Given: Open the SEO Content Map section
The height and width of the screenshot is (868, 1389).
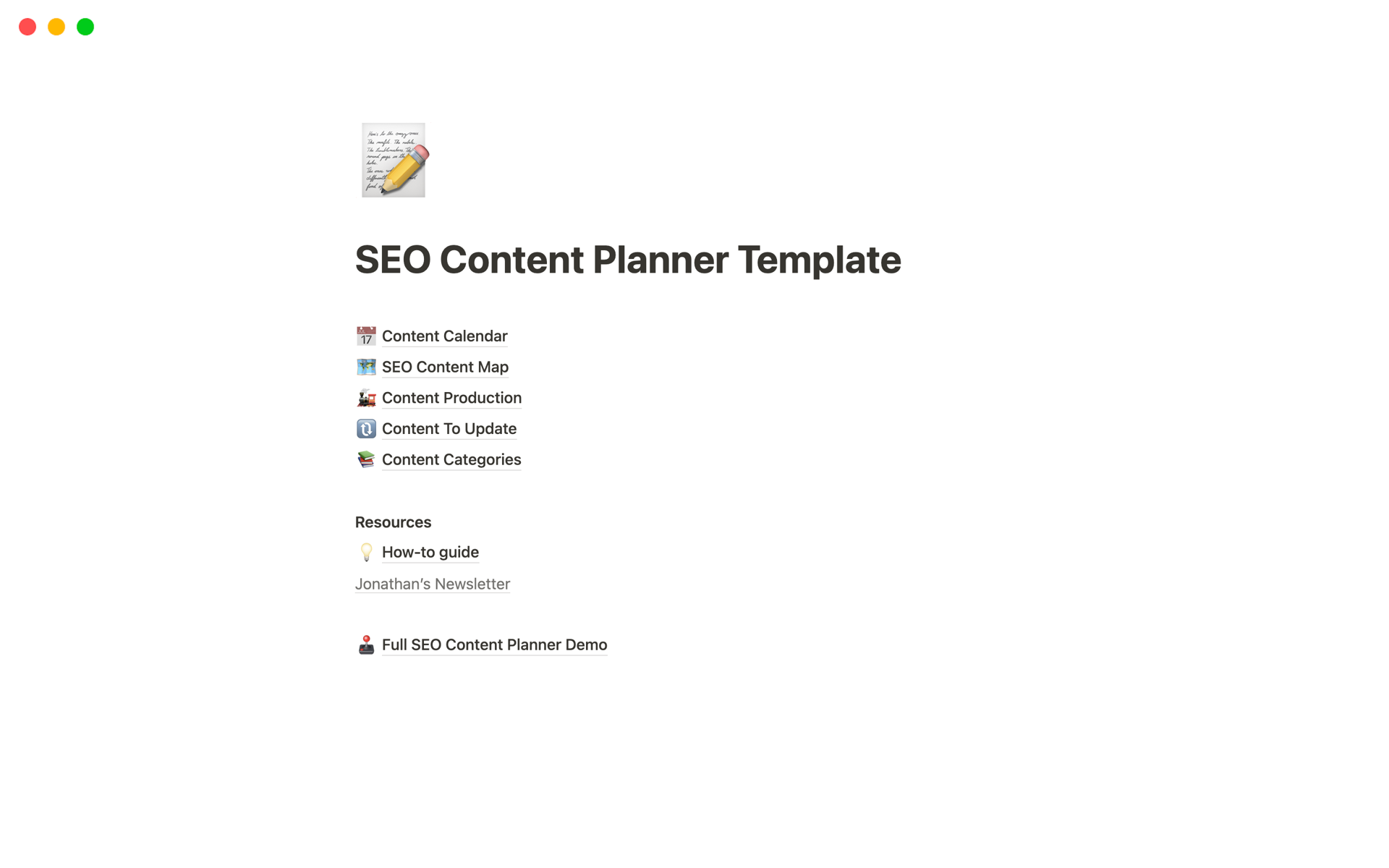Looking at the screenshot, I should [x=444, y=366].
